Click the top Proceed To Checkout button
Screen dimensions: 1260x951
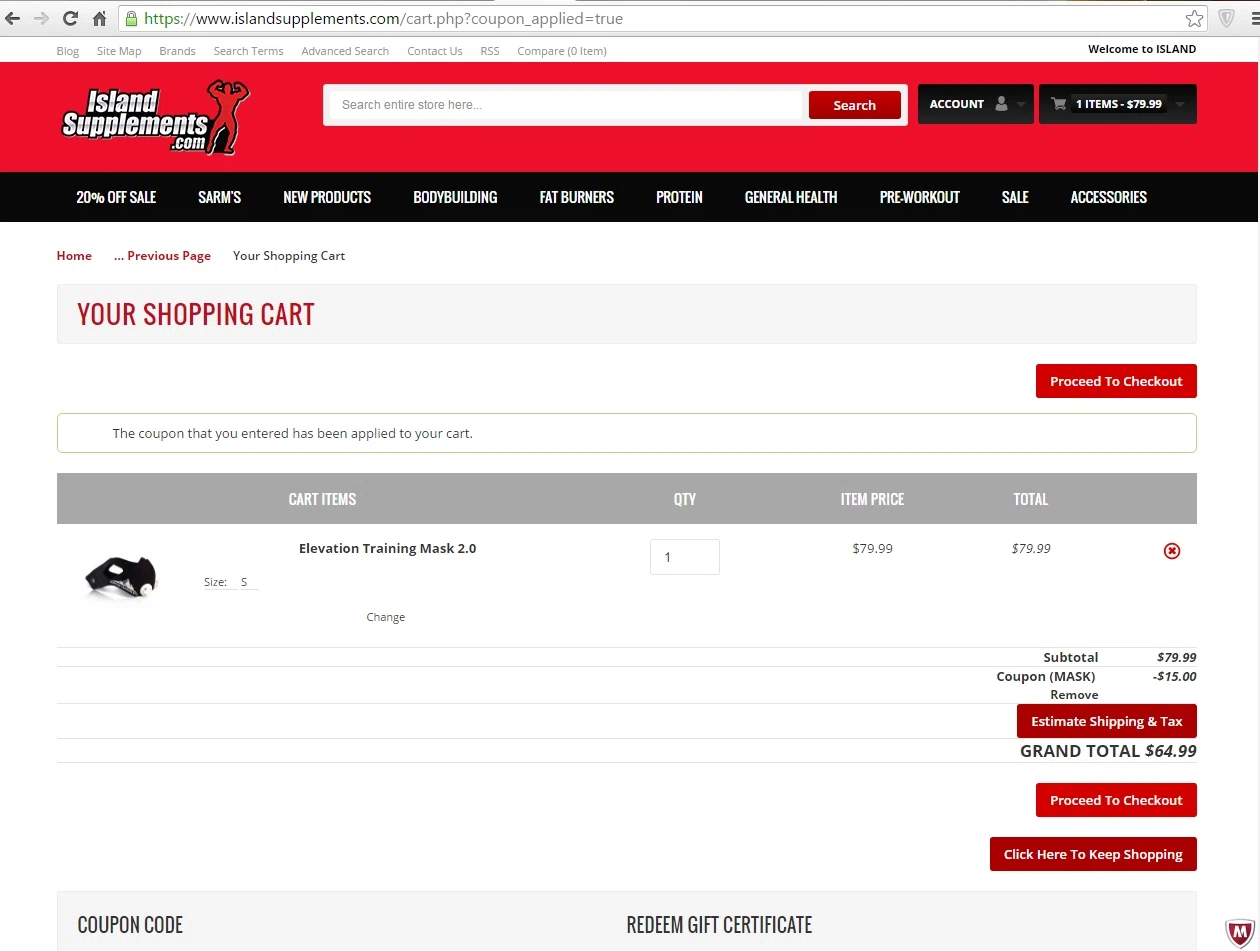pyautogui.click(x=1116, y=381)
